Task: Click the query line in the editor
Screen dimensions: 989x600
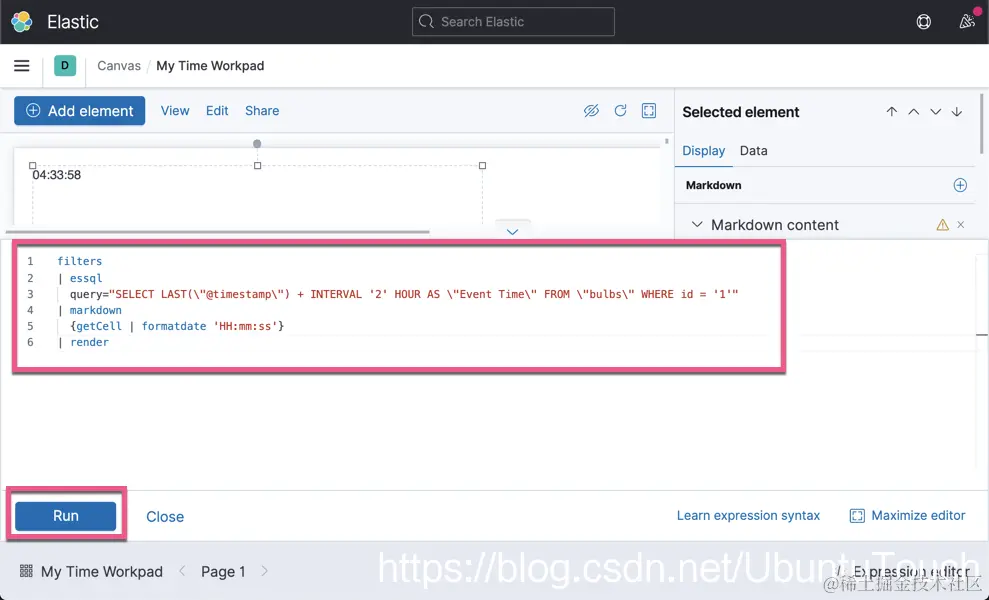Action: 404,294
